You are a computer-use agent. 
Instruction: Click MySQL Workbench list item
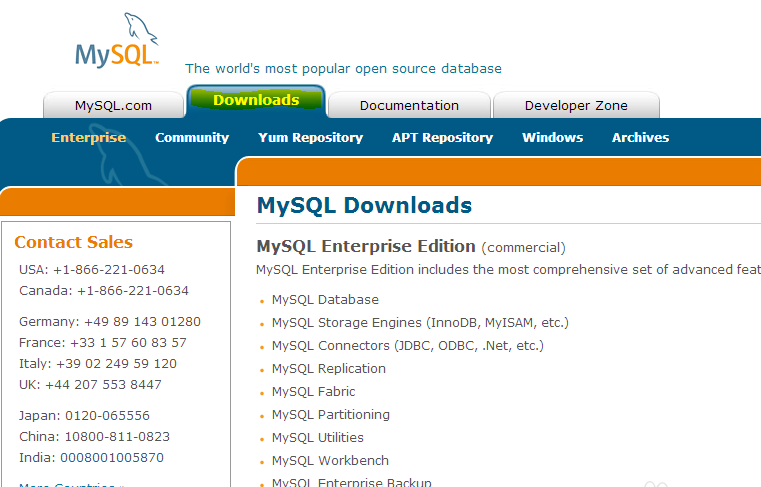coord(330,460)
